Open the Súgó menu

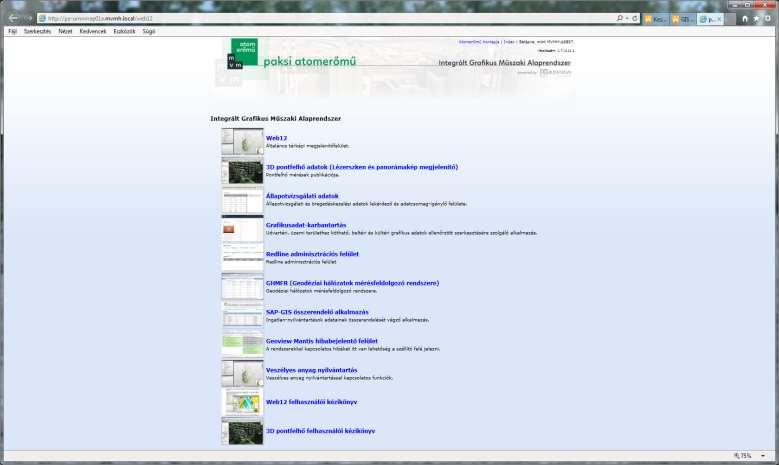click(149, 31)
